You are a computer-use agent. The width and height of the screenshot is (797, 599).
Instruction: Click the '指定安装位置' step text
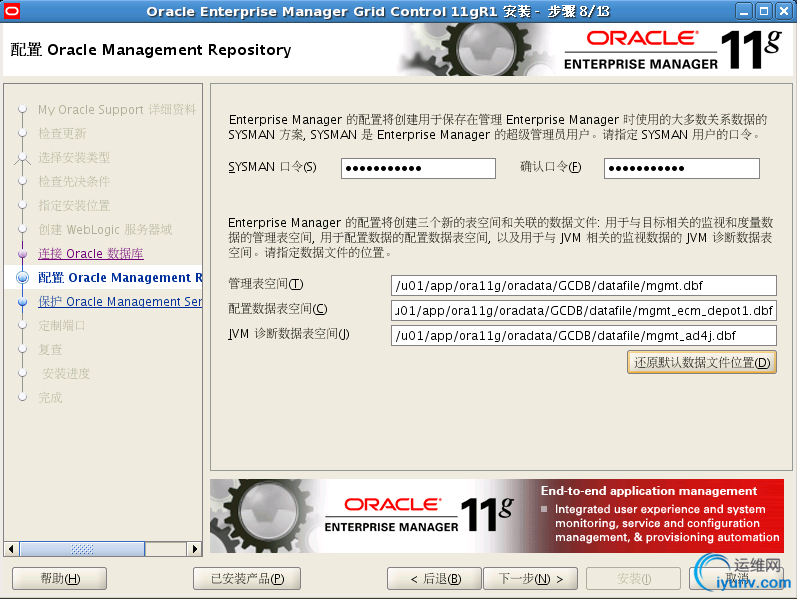[x=74, y=205]
